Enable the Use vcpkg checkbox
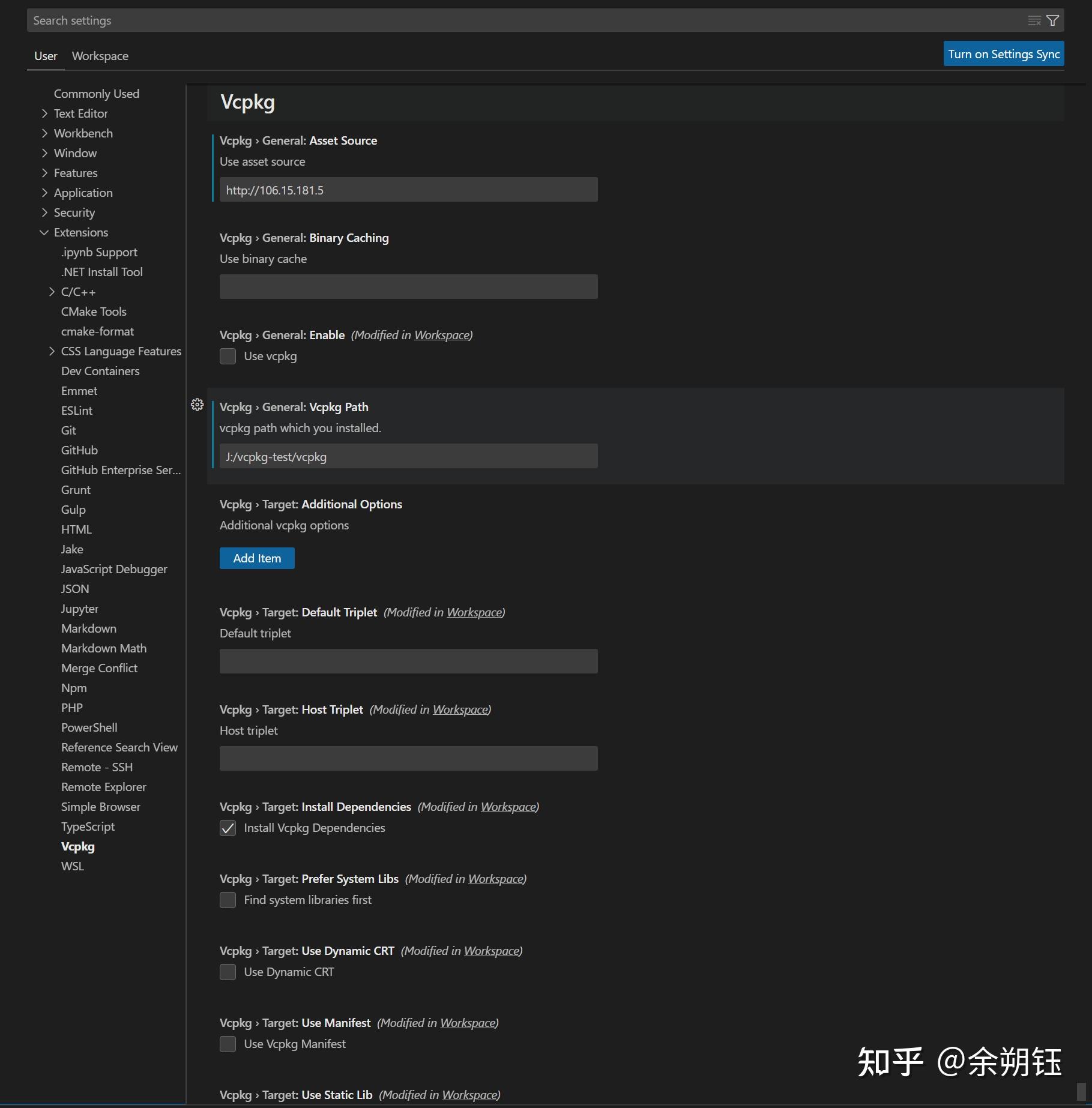1092x1108 pixels. [228, 356]
